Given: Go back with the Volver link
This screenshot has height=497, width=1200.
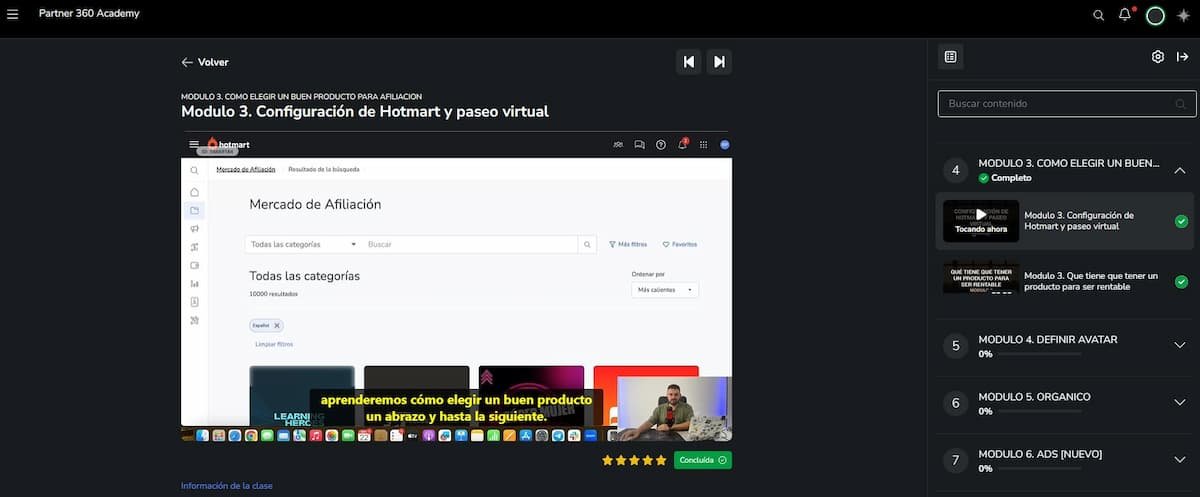Looking at the screenshot, I should [205, 62].
